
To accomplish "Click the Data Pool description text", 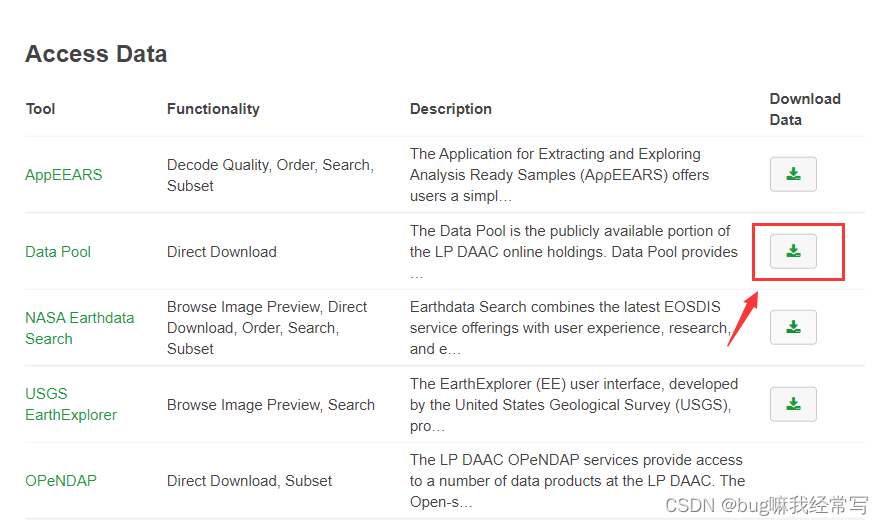I will tap(573, 252).
